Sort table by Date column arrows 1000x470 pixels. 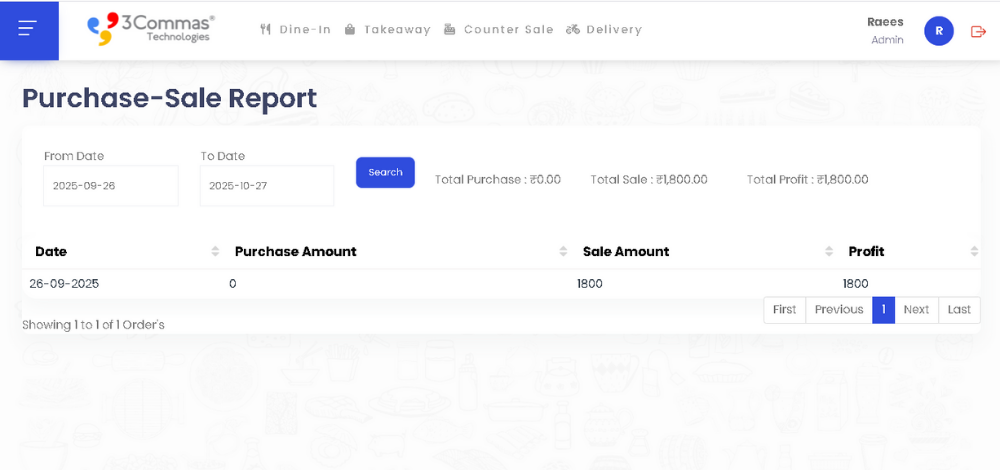pos(215,251)
